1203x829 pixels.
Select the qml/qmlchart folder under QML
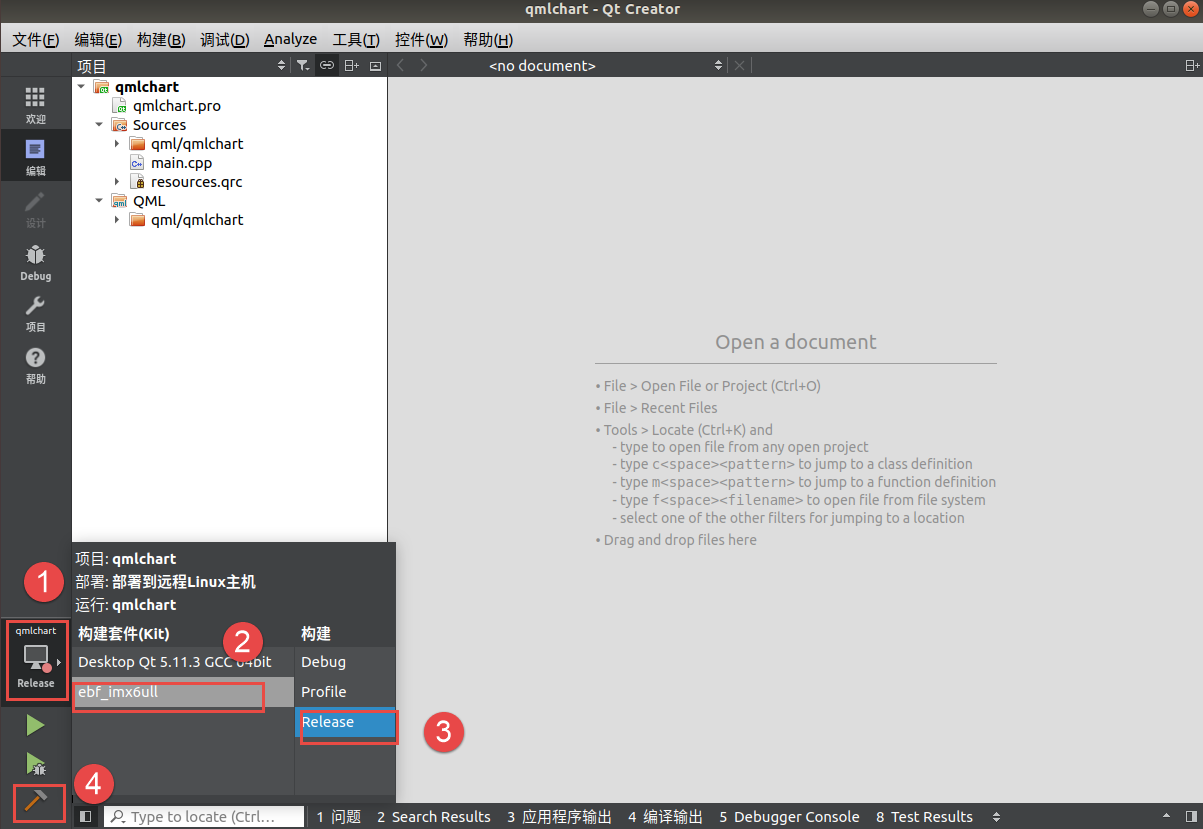point(197,220)
